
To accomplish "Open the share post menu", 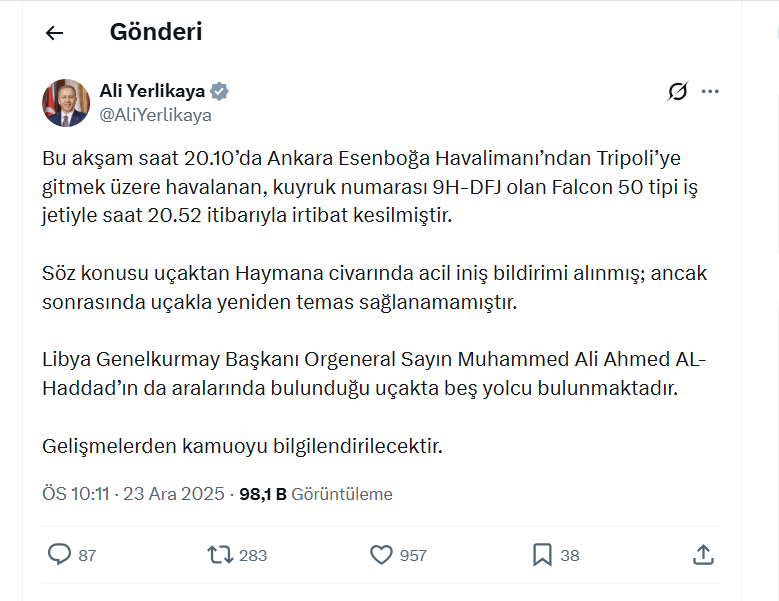I will 703,554.
